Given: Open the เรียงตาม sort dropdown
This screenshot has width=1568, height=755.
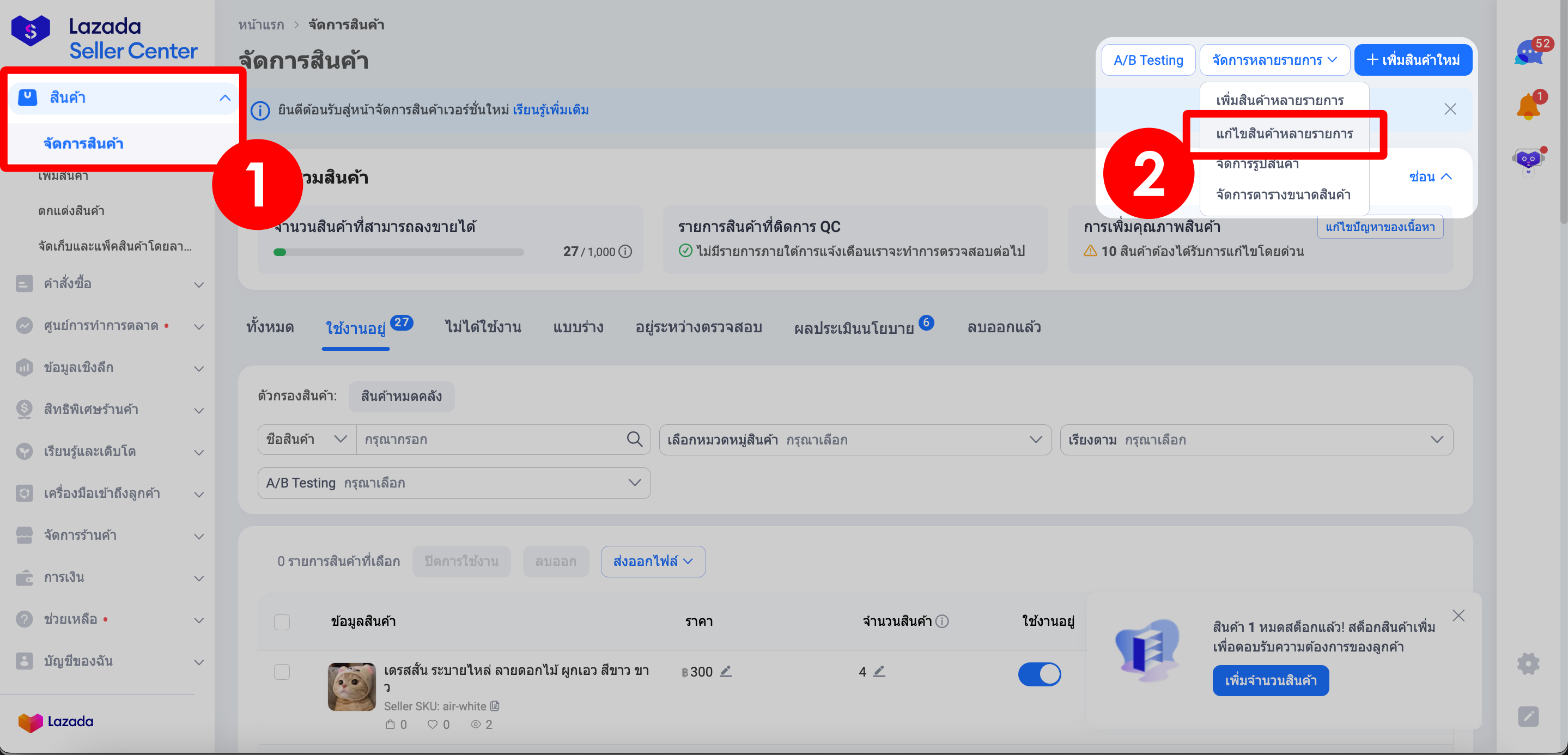Looking at the screenshot, I should pyautogui.click(x=1256, y=440).
